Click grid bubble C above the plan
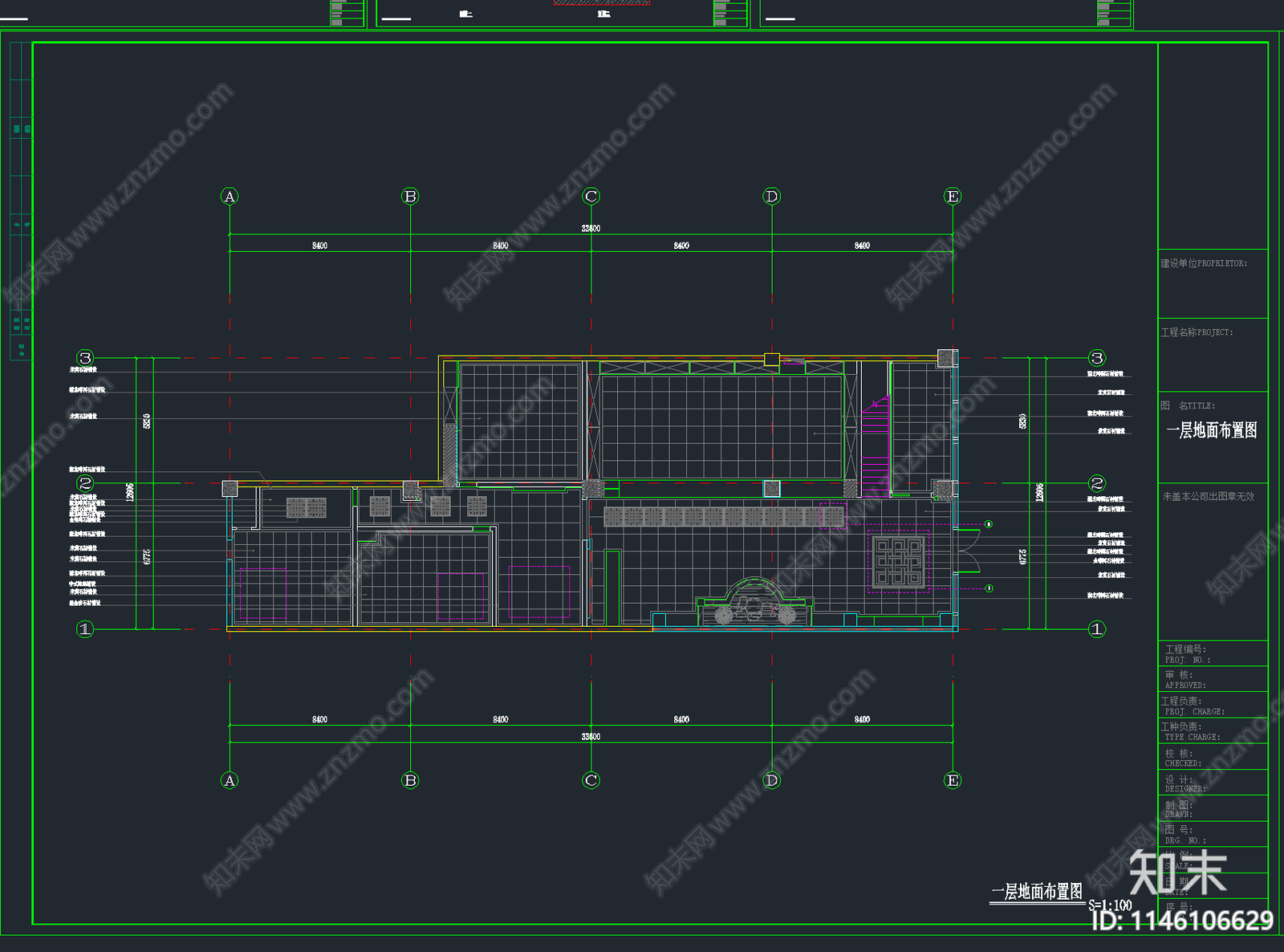The height and width of the screenshot is (952, 1284). (x=591, y=197)
